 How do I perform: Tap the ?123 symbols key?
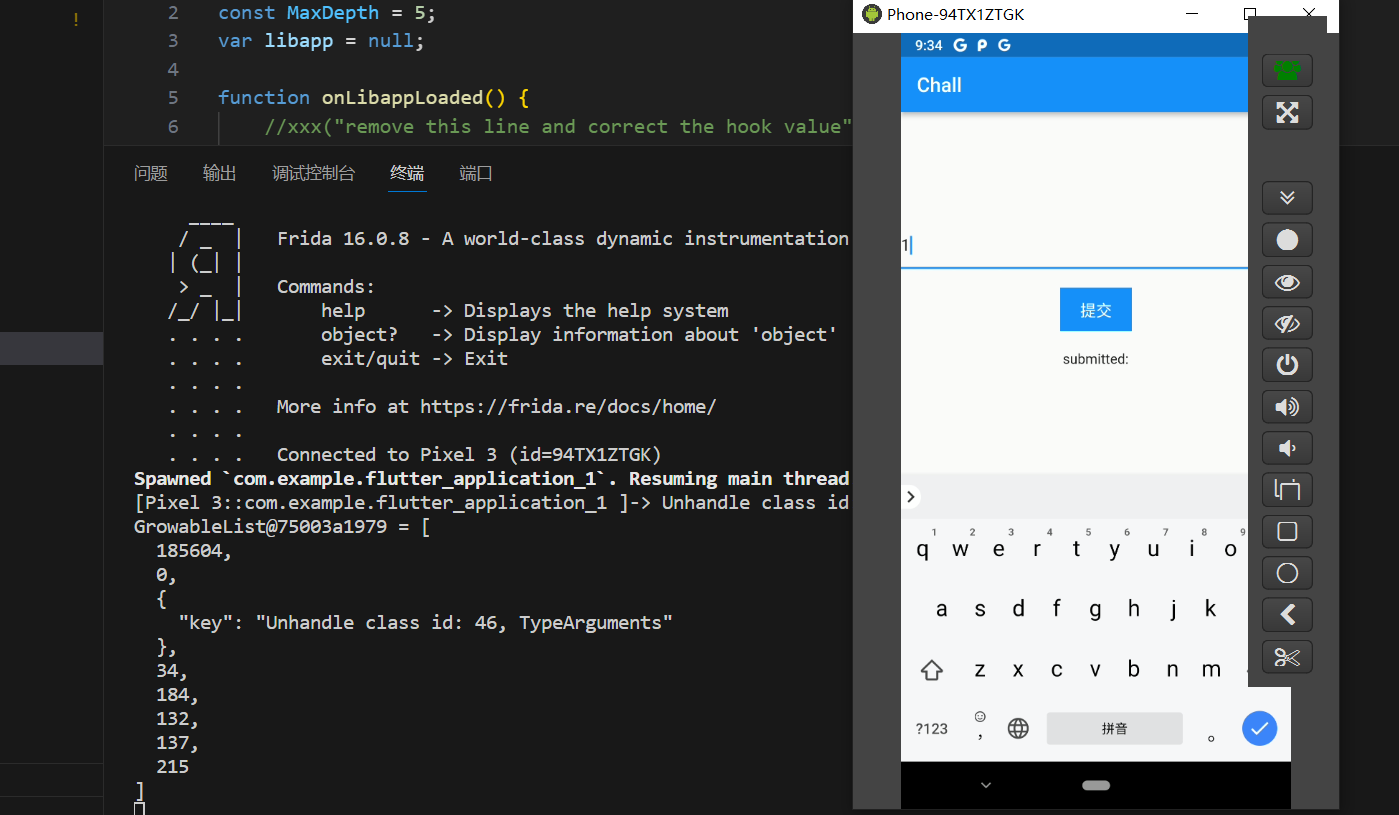[x=932, y=728]
